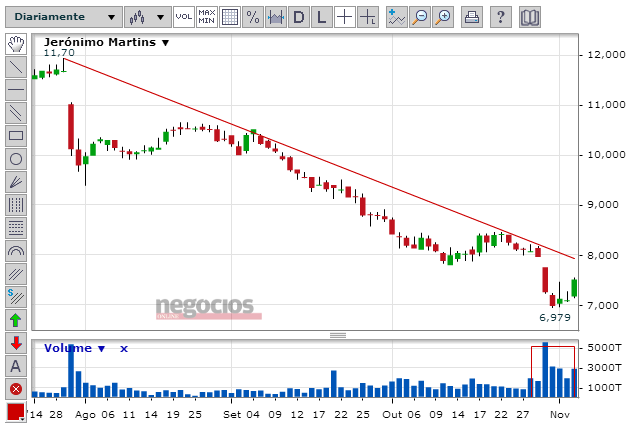Click the compare chart icon in toolbar
635x428 pixels.
click(x=276, y=17)
